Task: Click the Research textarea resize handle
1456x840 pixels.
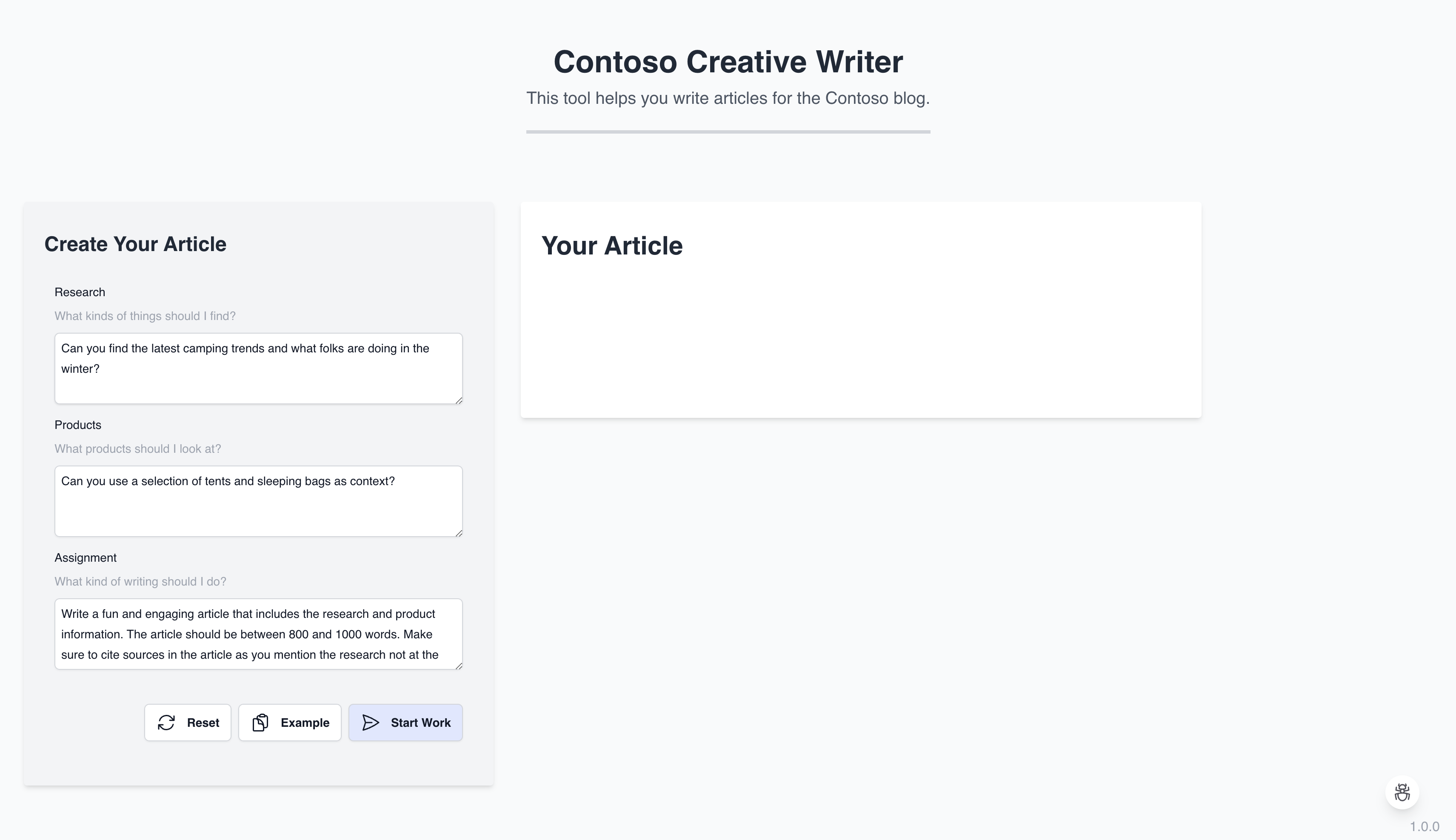Action: [x=459, y=400]
